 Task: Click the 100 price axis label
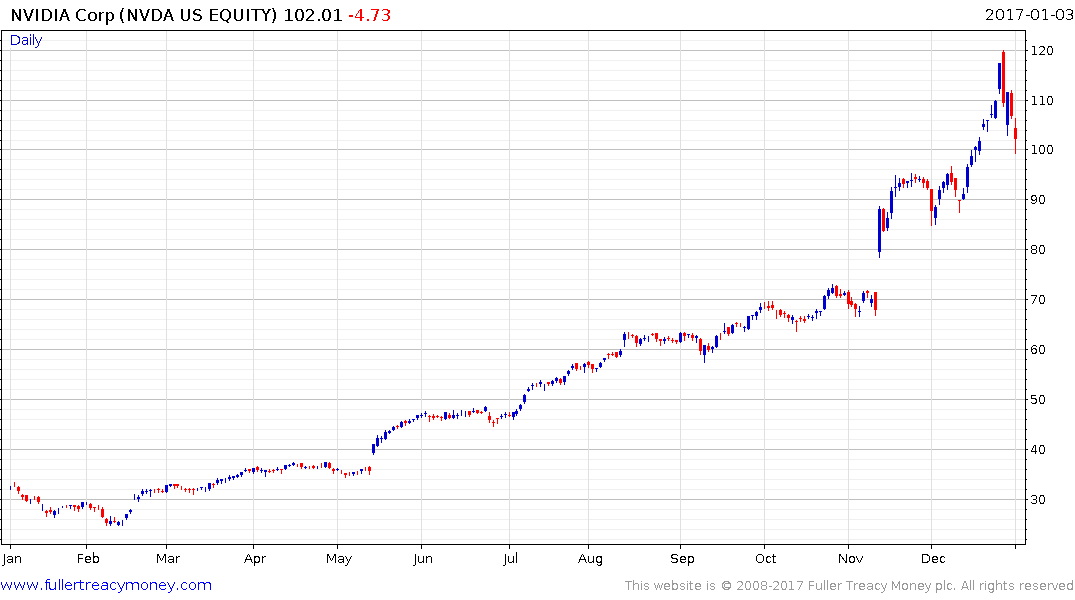[1042, 150]
